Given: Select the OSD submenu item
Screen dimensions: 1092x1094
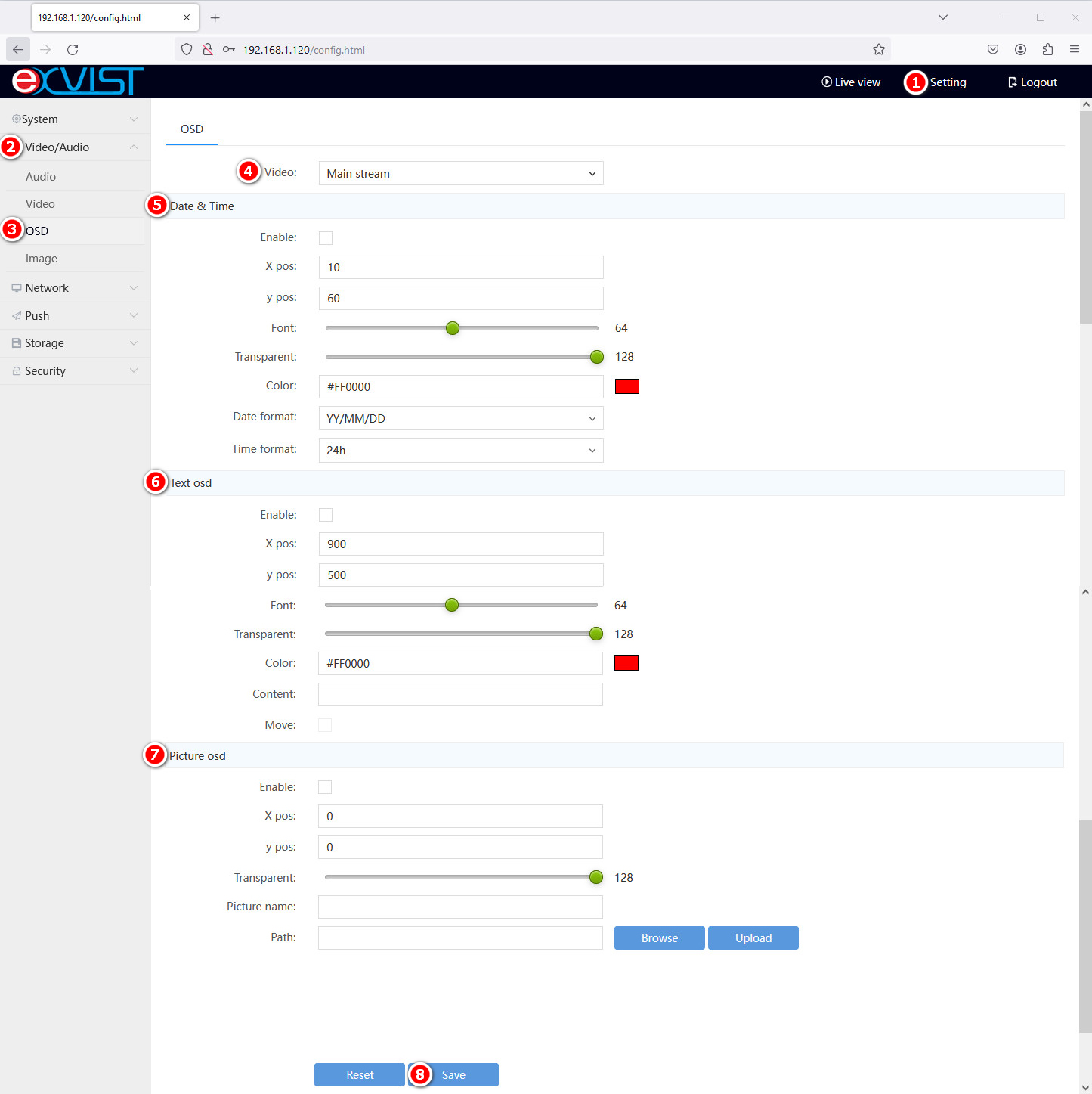Looking at the screenshot, I should (37, 231).
